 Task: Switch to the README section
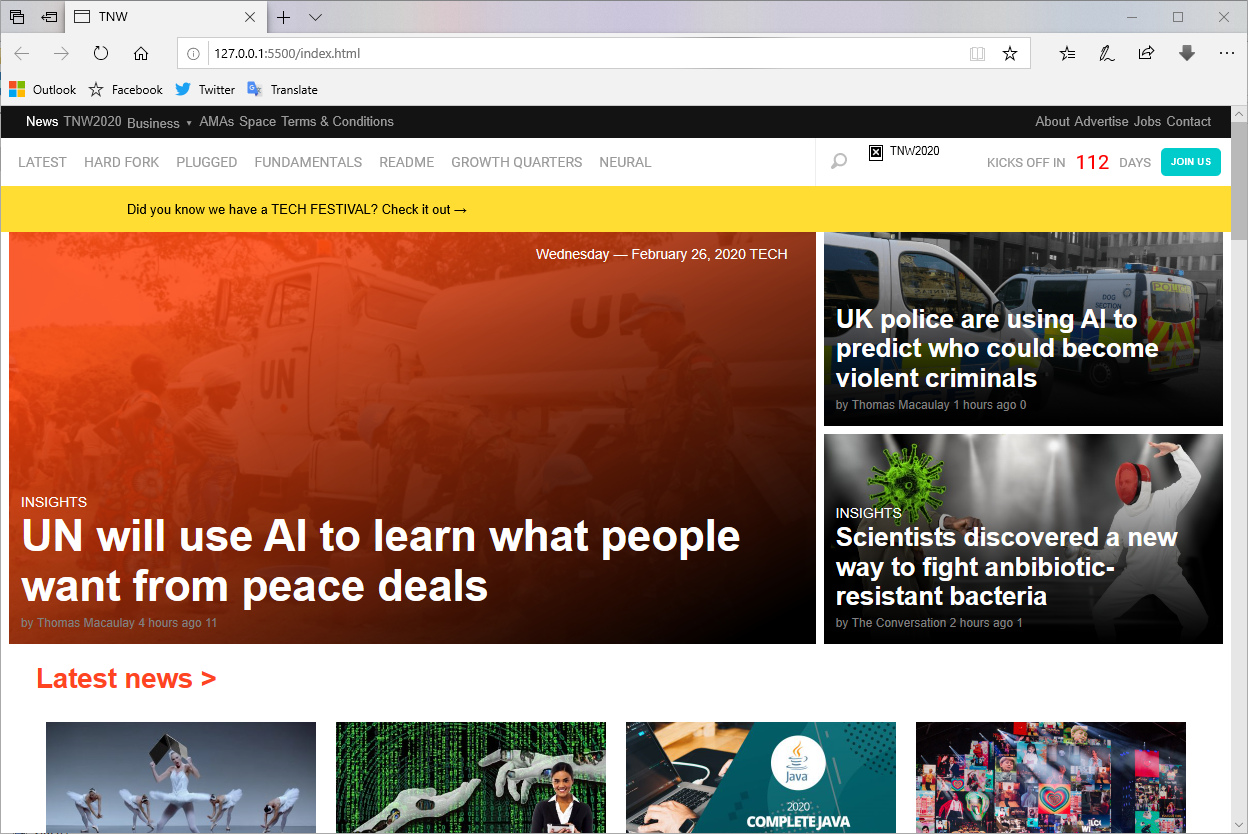[407, 162]
